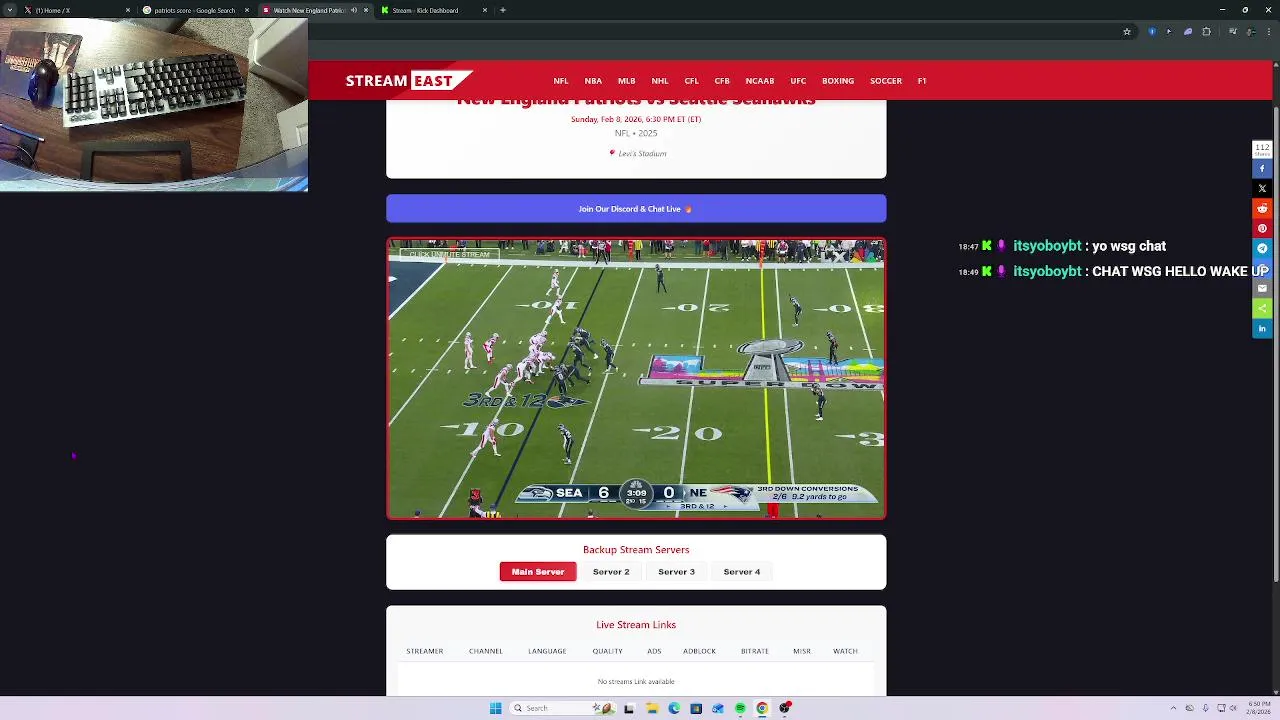Open the browser Extensions puzzle icon
The width and height of the screenshot is (1280, 720).
pyautogui.click(x=1206, y=32)
